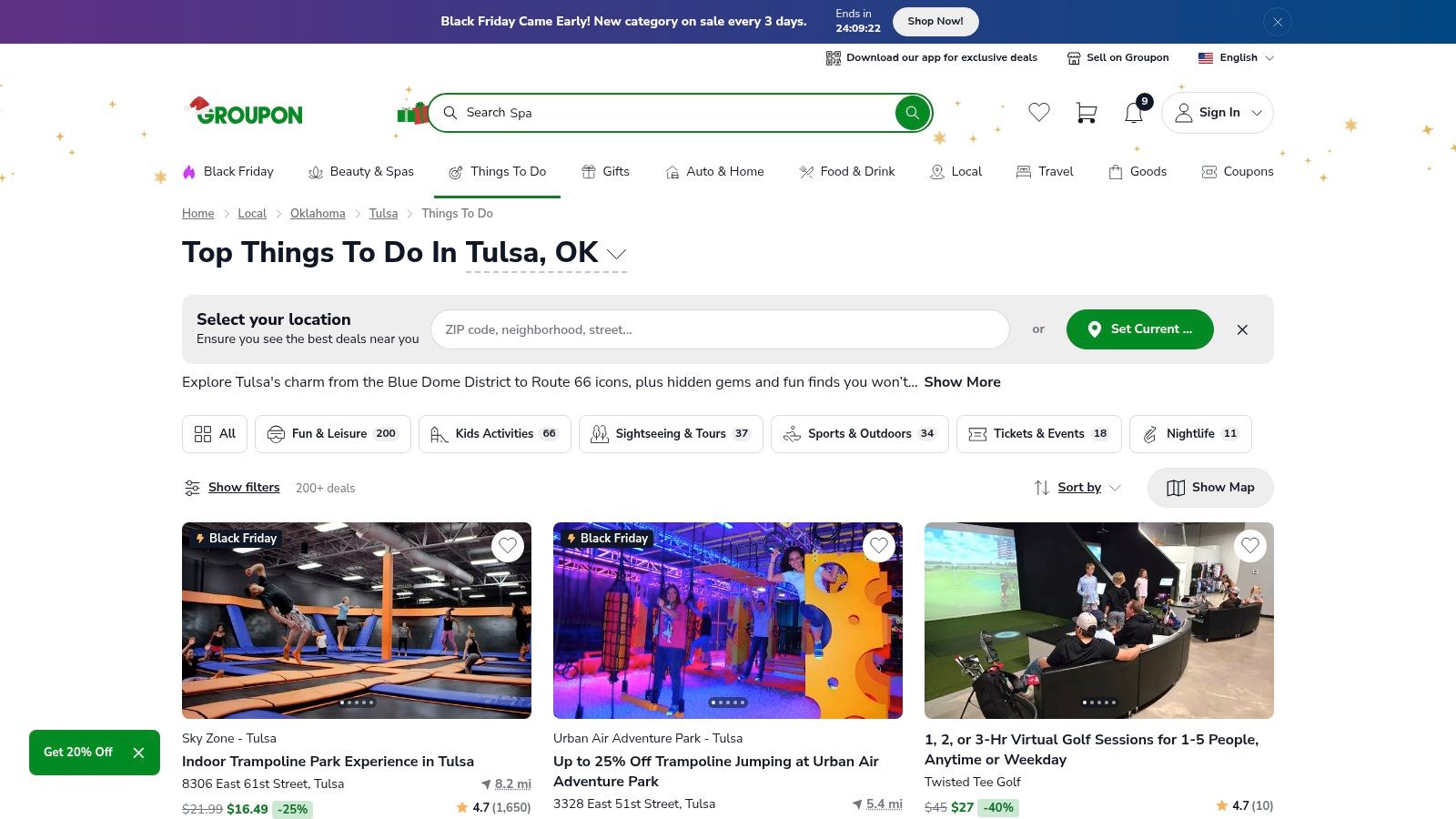
Task: Open notifications via the bell icon
Action: (1133, 113)
